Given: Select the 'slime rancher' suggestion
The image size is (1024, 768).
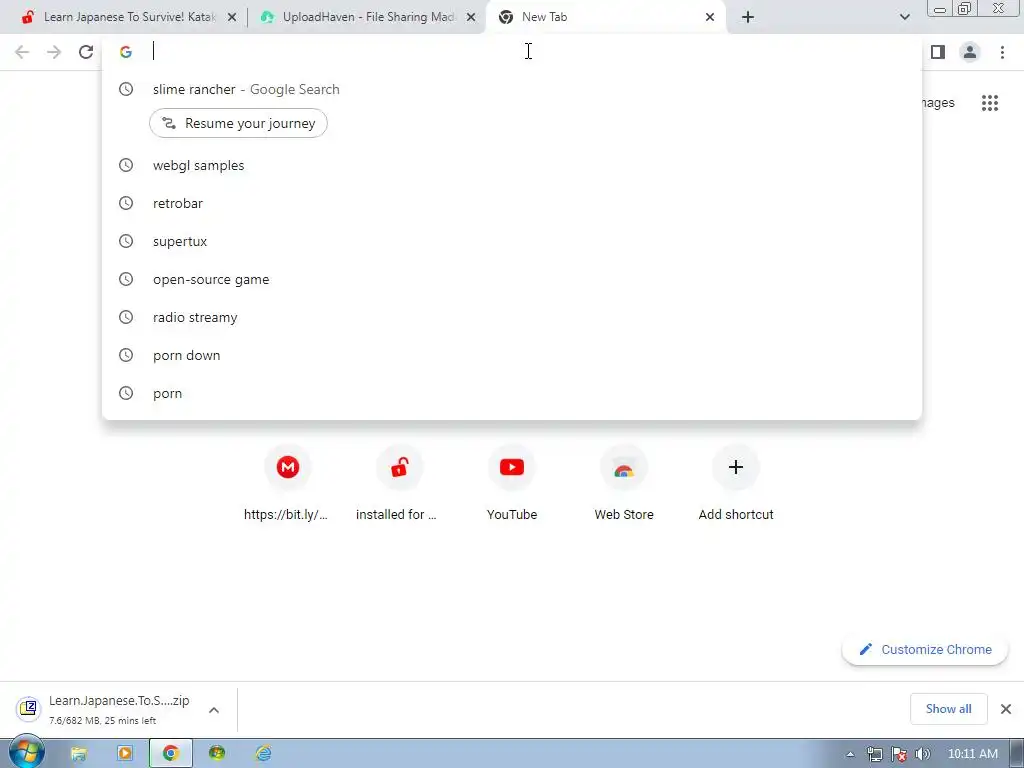Looking at the screenshot, I should coord(511,89).
